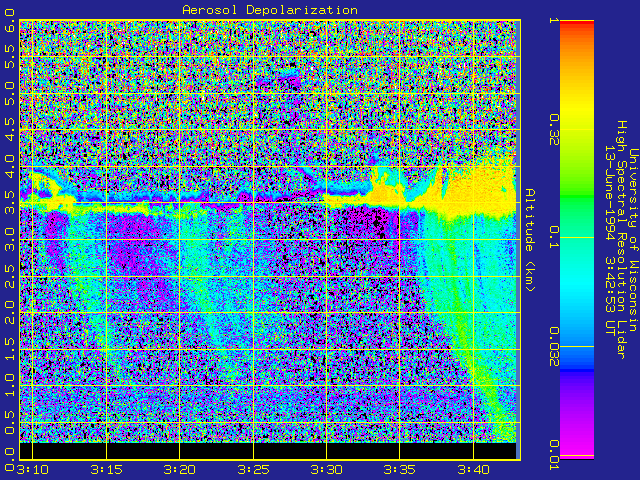The height and width of the screenshot is (480, 640).
Task: Click the color scale label 1
Action: 554,20
